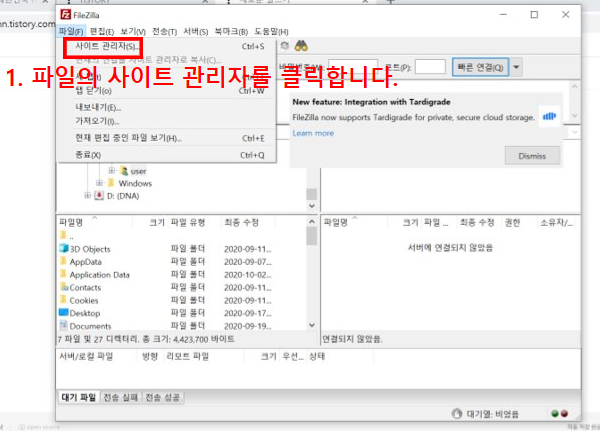600x431 pixels.
Task: Click the Documents folder icon
Action: 64,325
